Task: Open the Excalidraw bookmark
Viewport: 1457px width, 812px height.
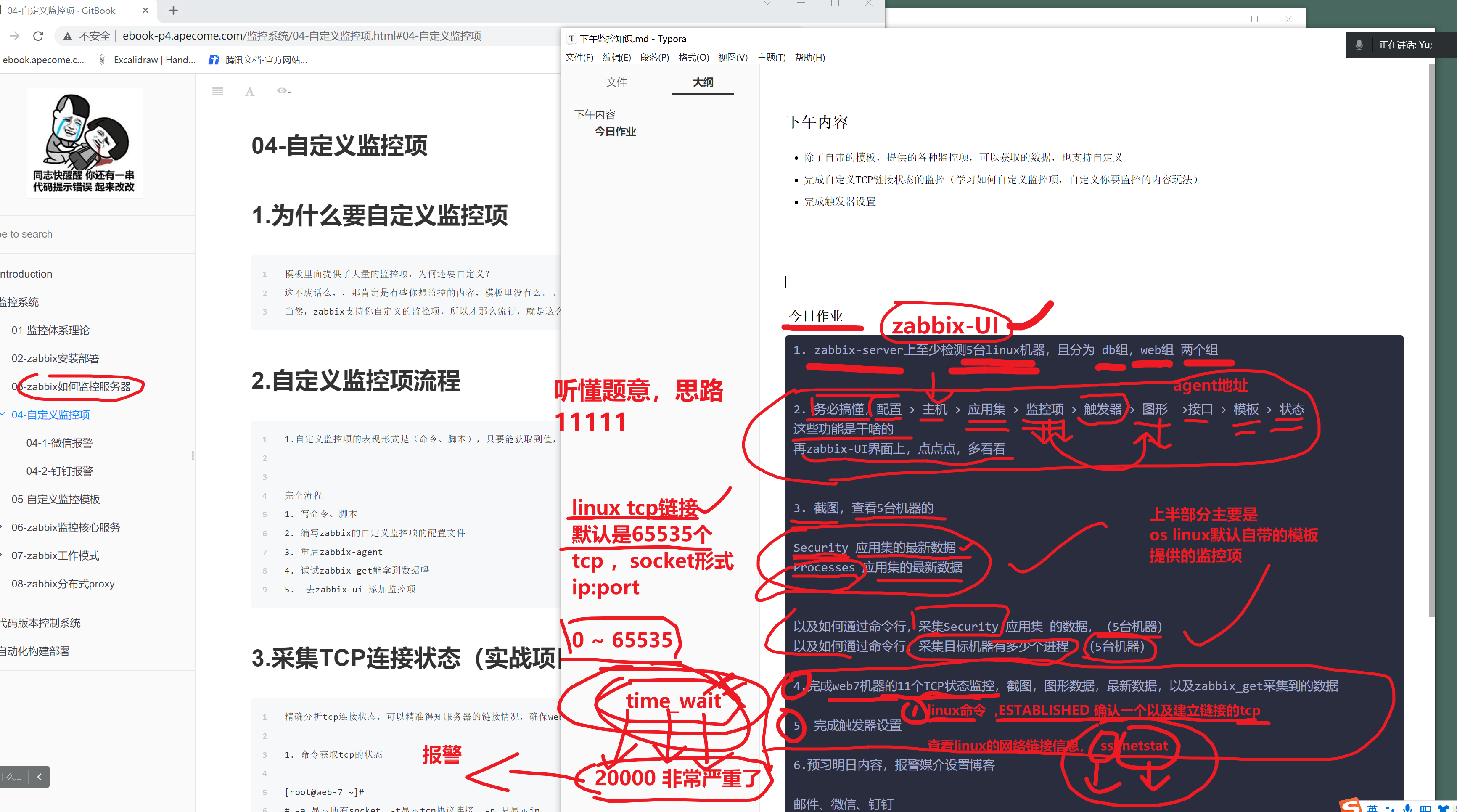Action: point(147,59)
